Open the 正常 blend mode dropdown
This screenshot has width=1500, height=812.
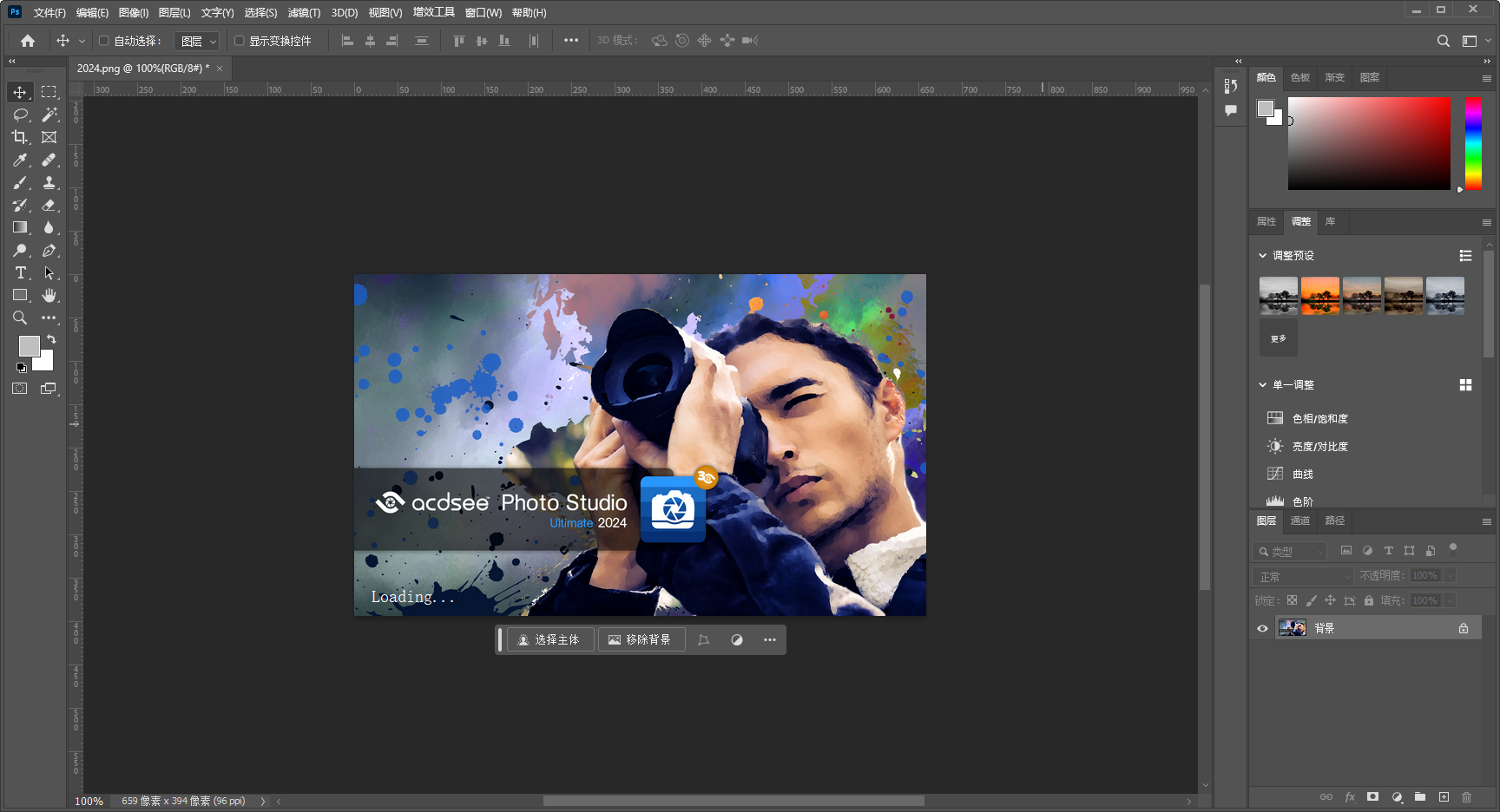[x=1303, y=576]
